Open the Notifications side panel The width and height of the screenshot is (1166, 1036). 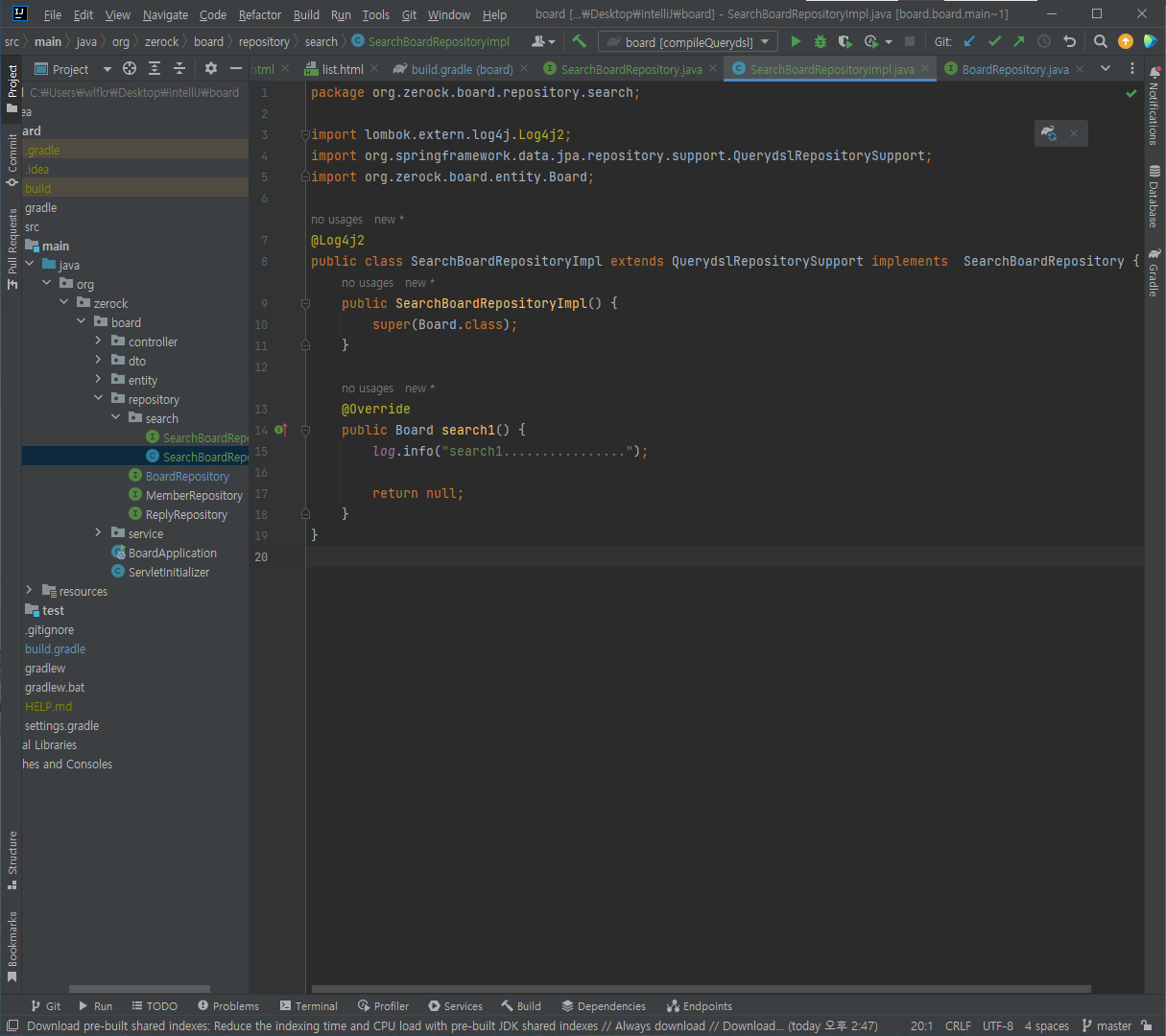(x=1154, y=107)
